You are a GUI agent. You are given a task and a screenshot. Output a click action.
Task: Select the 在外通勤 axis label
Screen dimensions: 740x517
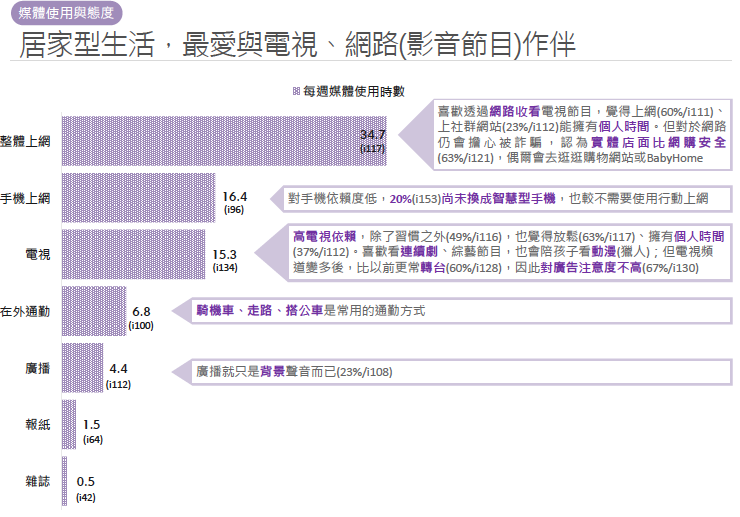click(x=25, y=312)
